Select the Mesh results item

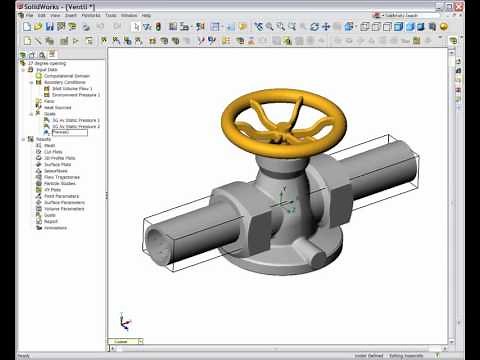click(49, 146)
